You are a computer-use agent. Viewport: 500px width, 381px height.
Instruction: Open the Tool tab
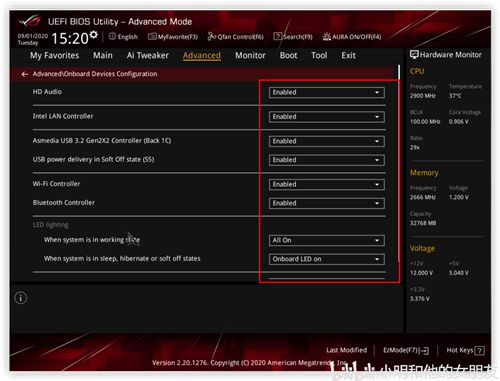319,55
